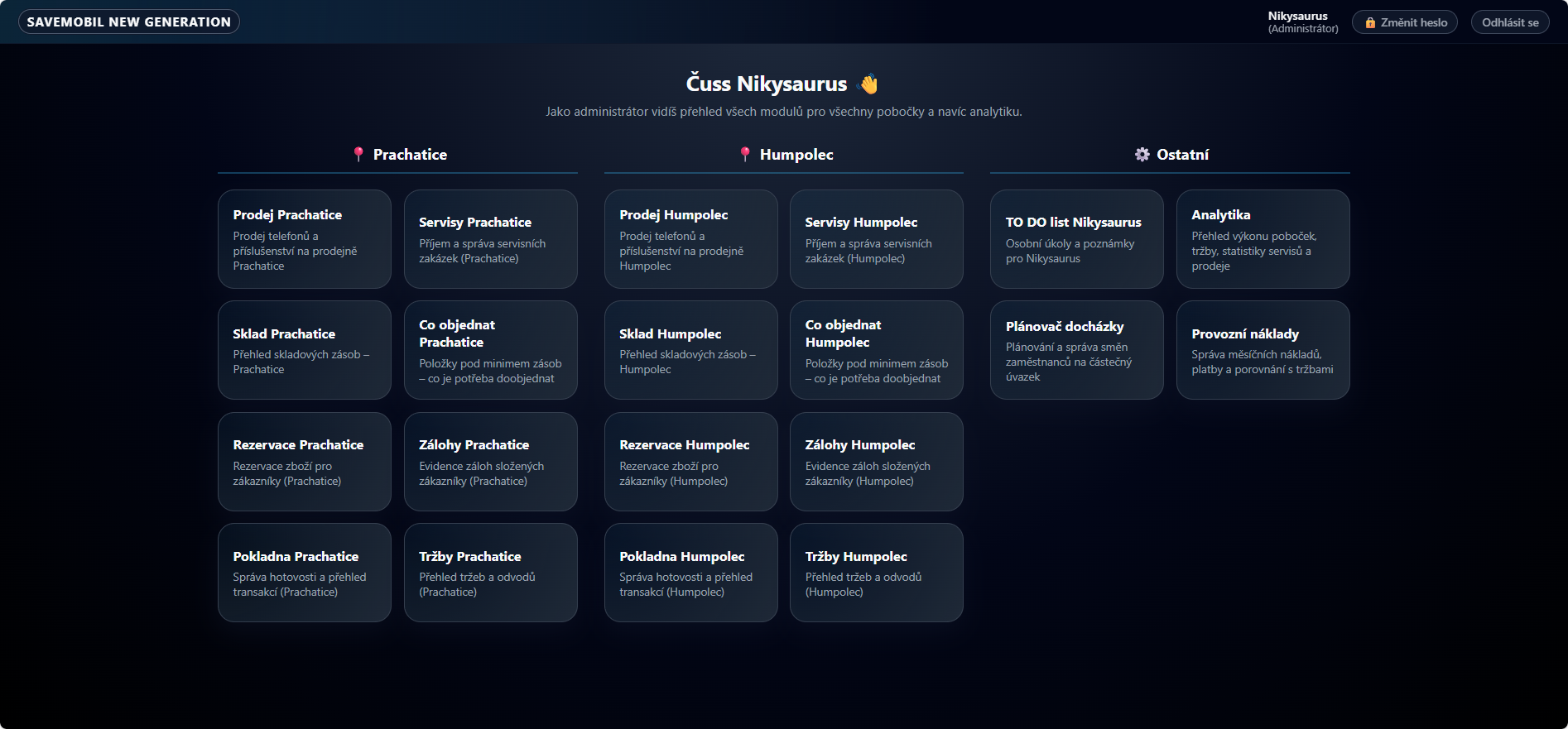Open the Rezervace Humpolec module
The image size is (1568, 729).
(x=690, y=462)
